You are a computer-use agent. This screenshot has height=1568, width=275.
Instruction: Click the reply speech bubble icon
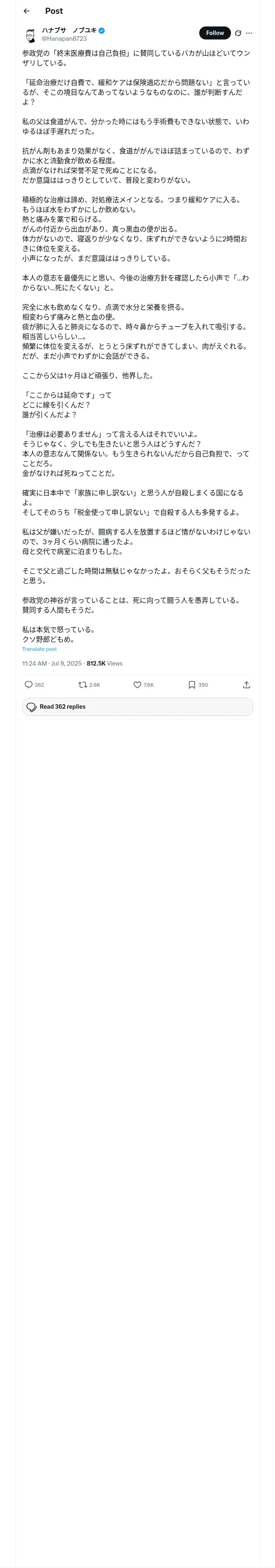click(28, 685)
